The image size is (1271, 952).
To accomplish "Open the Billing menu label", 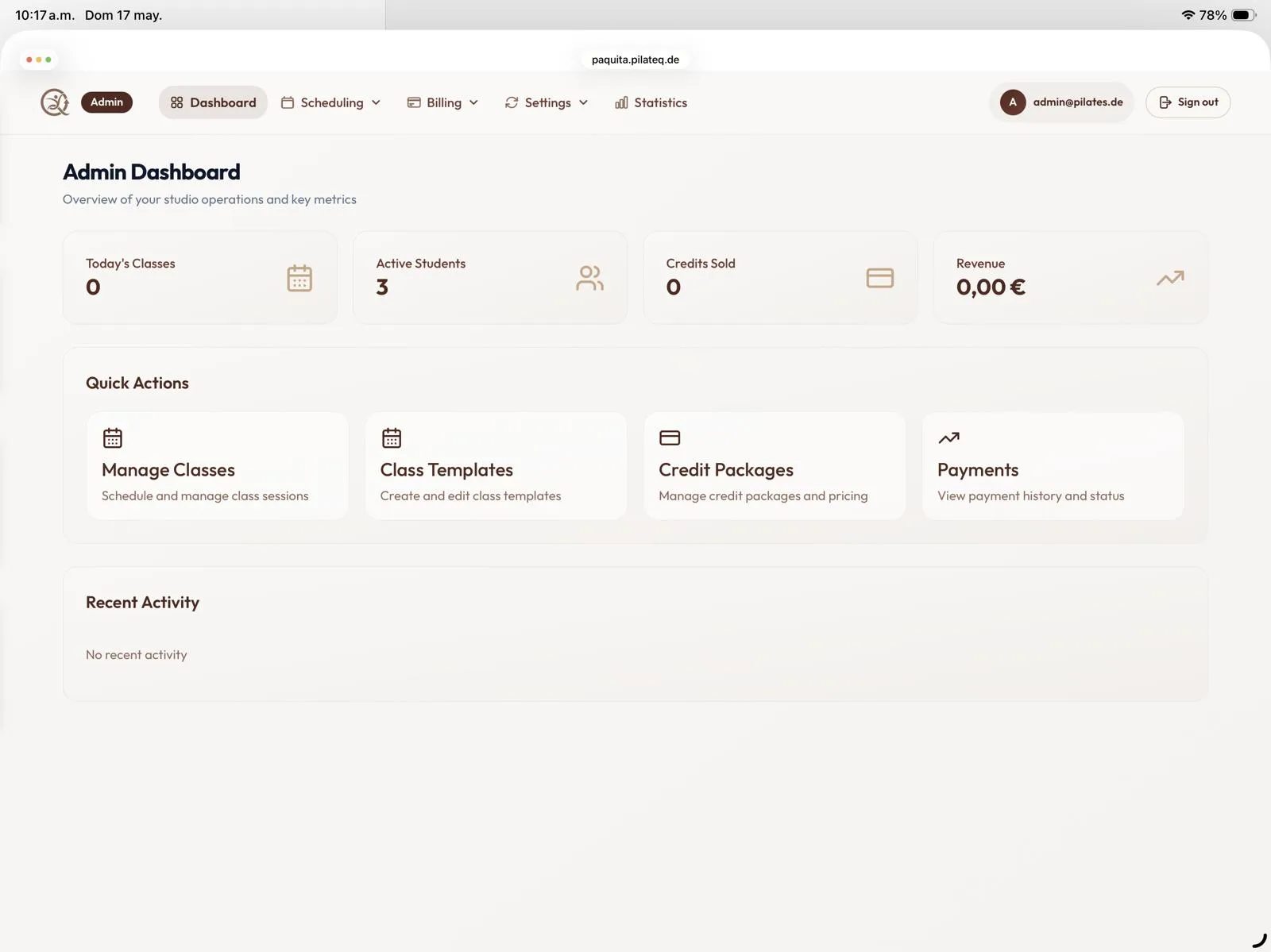I will click(x=444, y=102).
